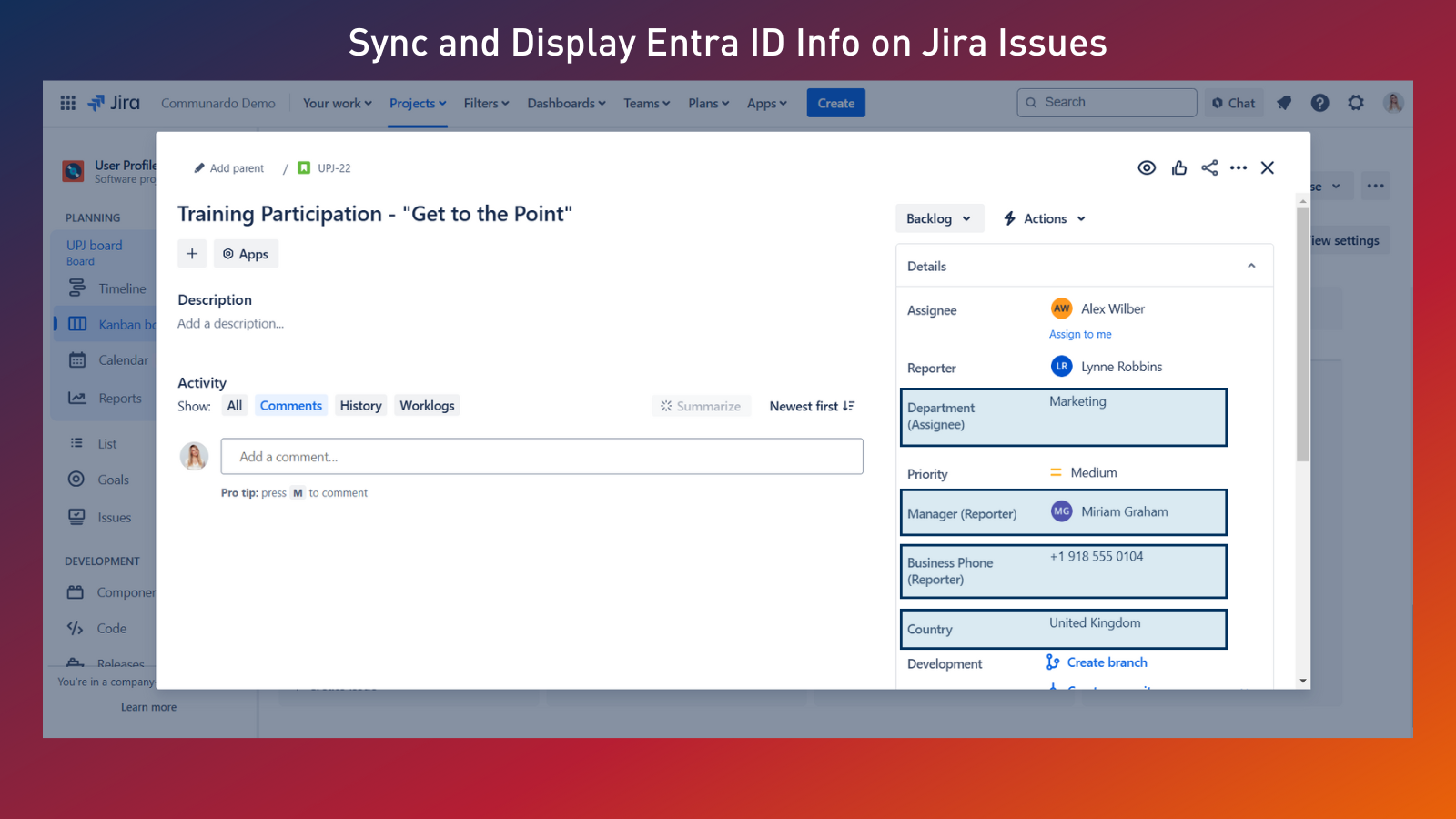Open the app switcher grid icon

tap(67, 103)
